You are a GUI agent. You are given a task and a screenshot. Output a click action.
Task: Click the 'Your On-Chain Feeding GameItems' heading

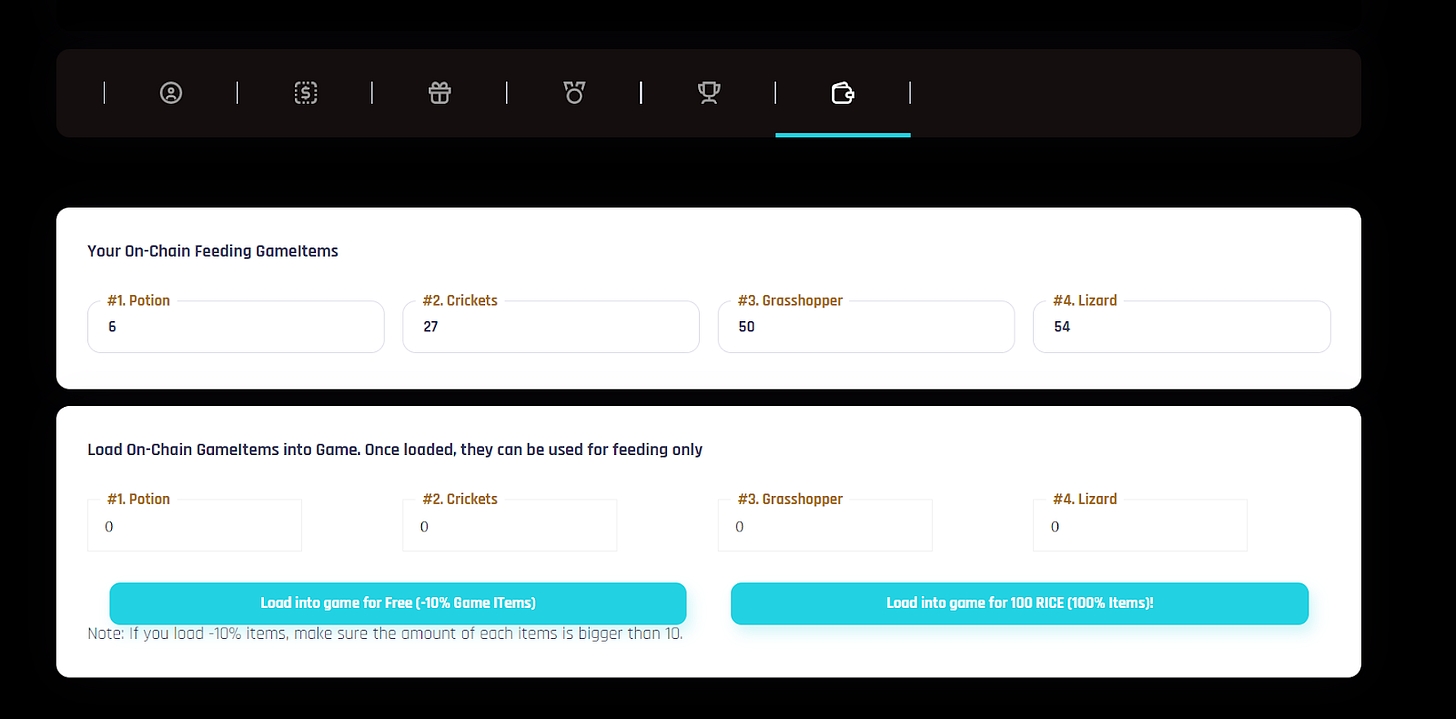coord(213,251)
